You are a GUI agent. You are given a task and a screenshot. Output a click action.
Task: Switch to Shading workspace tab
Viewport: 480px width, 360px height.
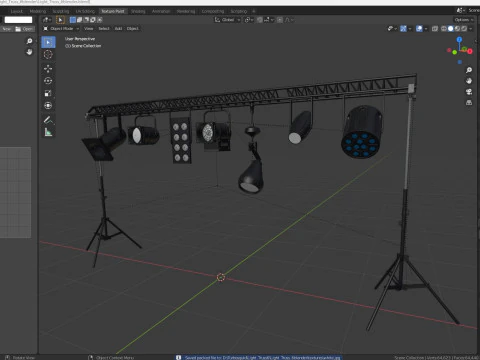[138, 11]
